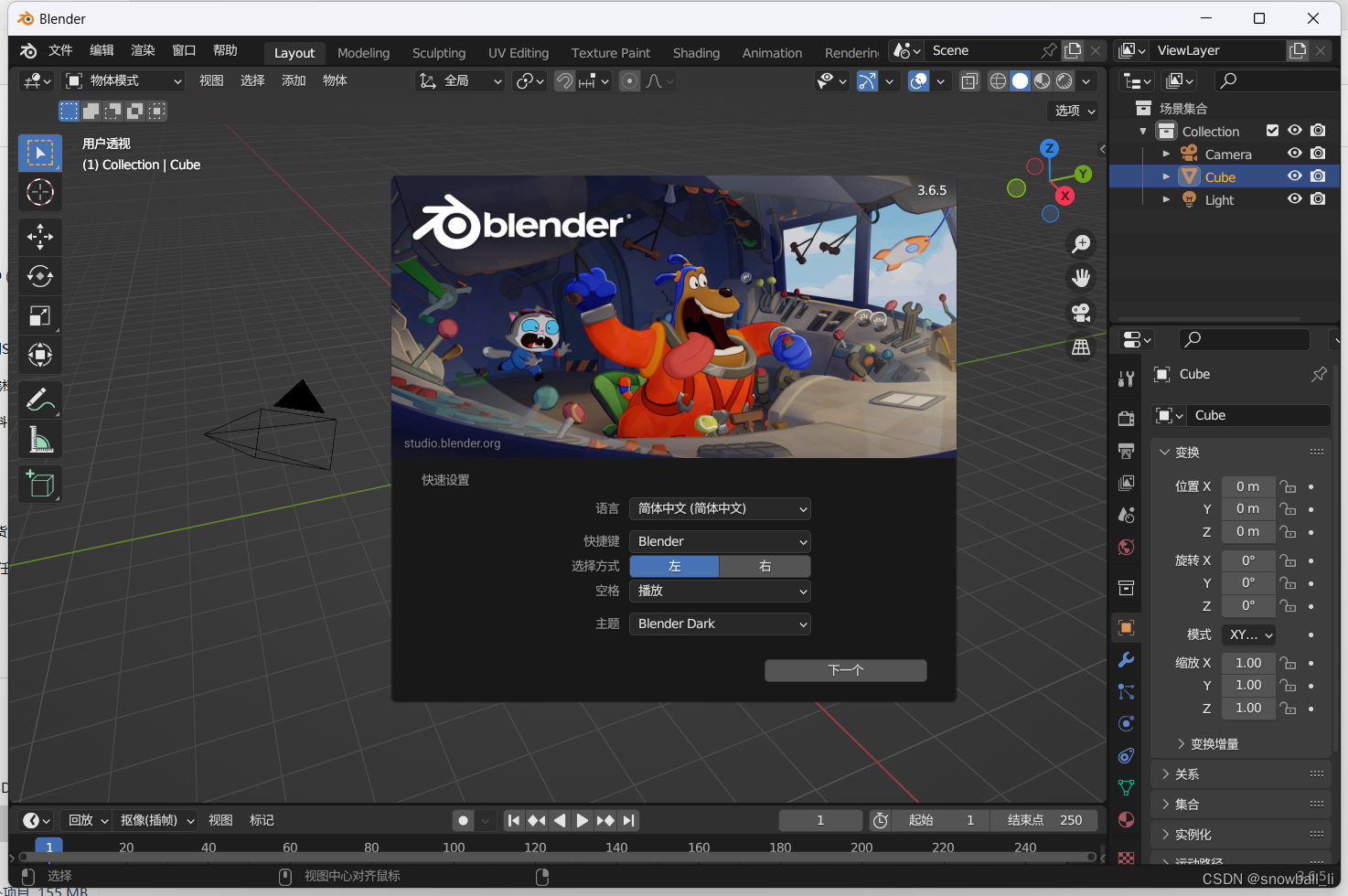Toggle snapping magnet icon
The width and height of the screenshot is (1348, 896).
coord(565,81)
